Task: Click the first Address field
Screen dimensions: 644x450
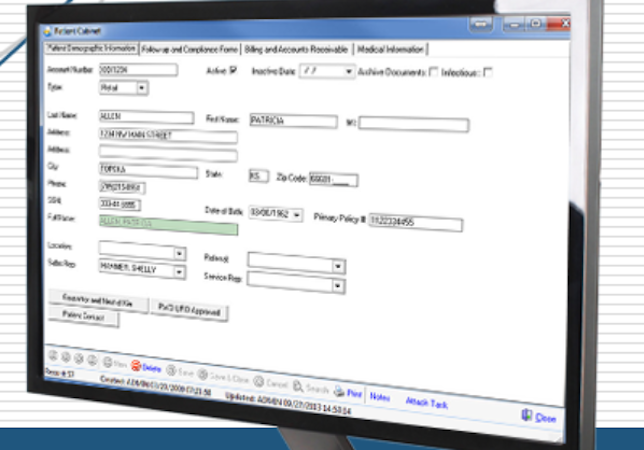Action: click(x=168, y=135)
